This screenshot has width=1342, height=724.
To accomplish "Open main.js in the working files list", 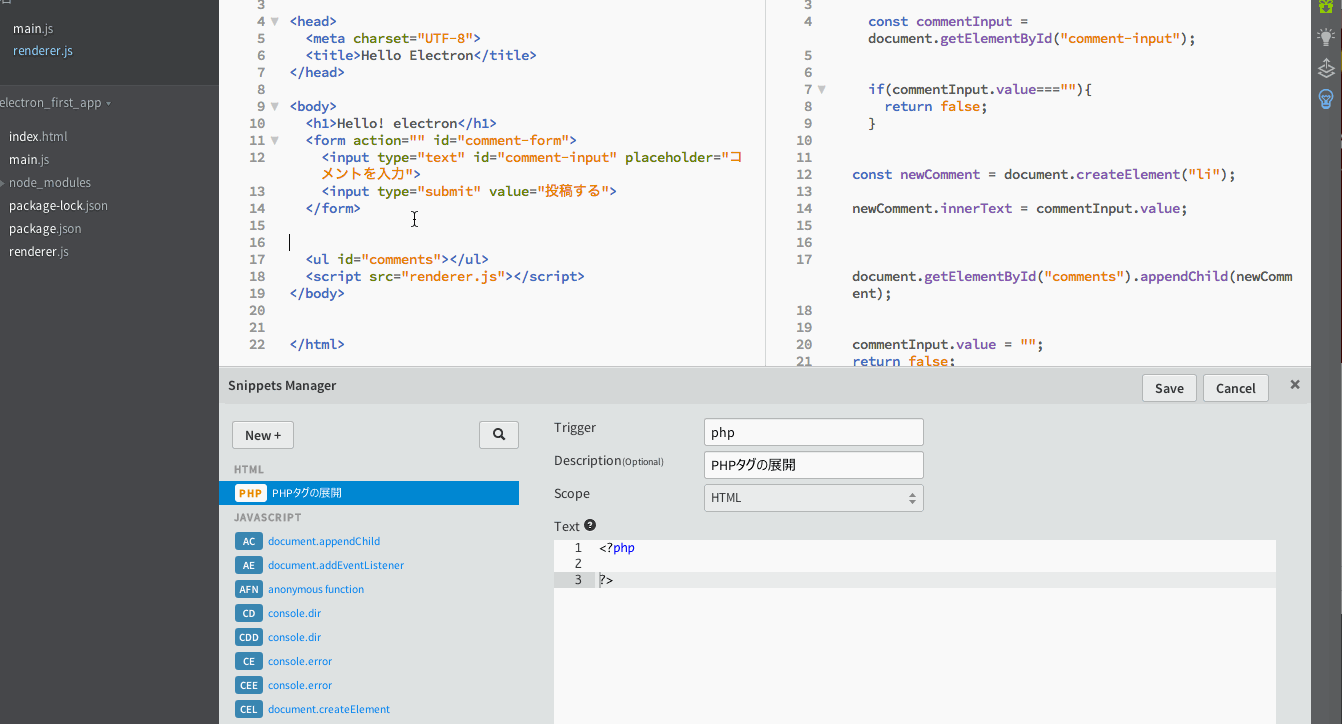I will pos(33,29).
